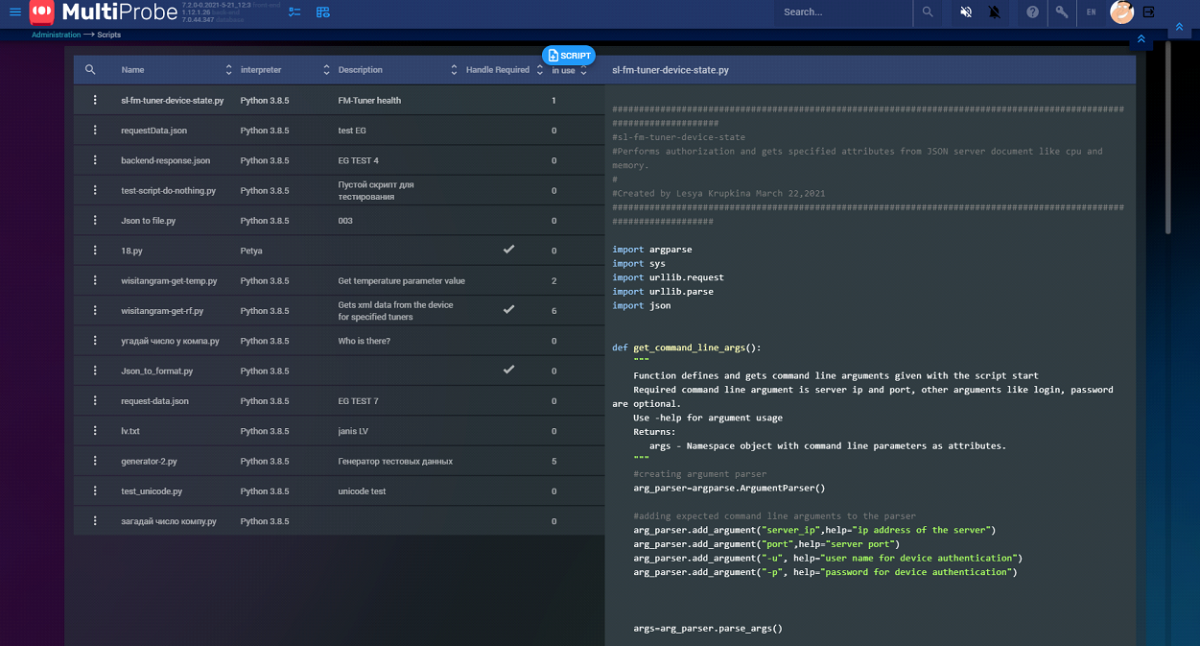Click the key icon in top bar

click(x=1062, y=12)
